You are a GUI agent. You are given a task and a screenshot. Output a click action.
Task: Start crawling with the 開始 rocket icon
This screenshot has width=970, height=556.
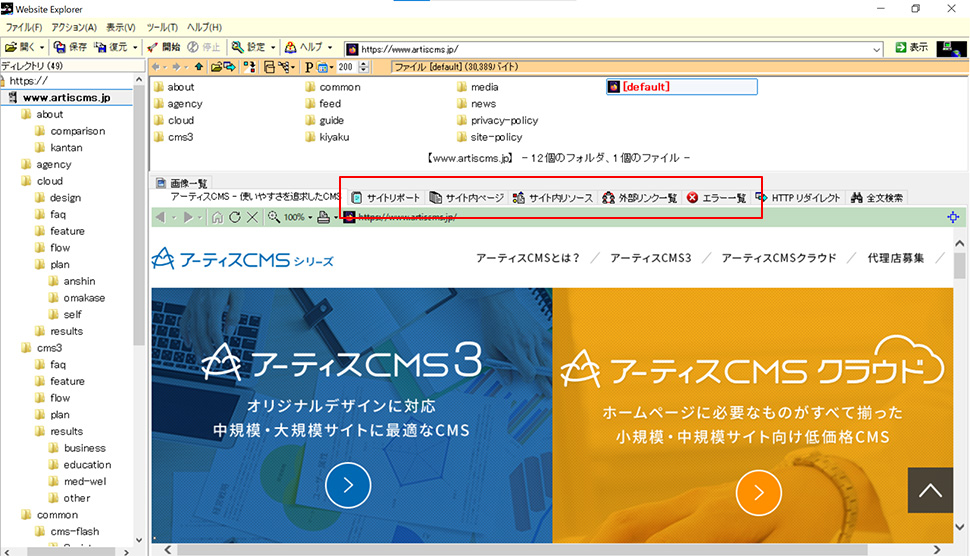(153, 47)
